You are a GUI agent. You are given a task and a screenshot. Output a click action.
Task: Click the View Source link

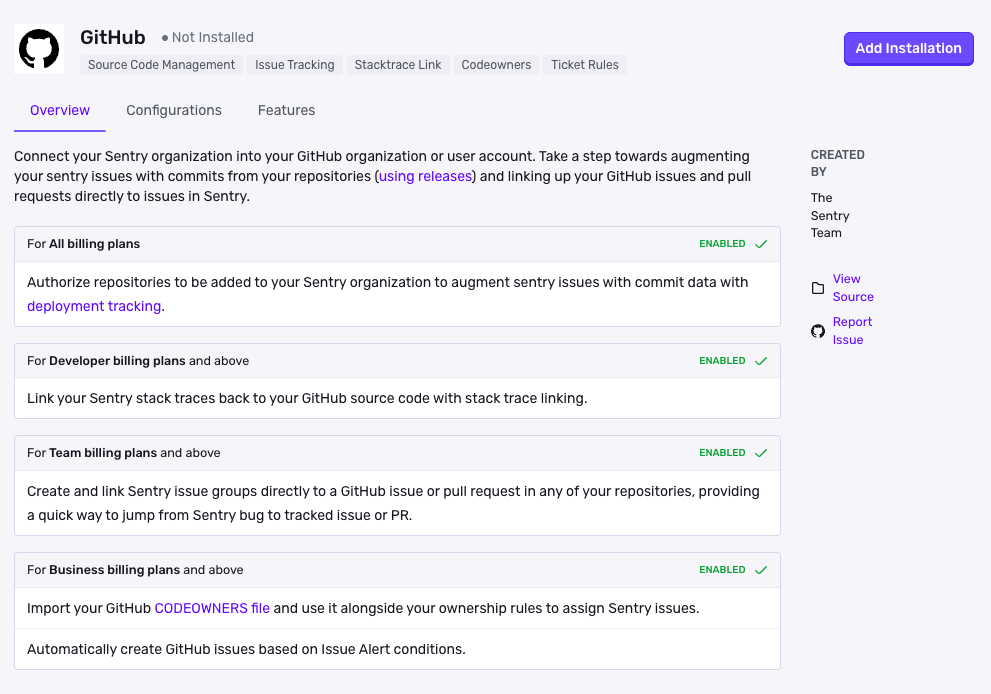(x=853, y=288)
